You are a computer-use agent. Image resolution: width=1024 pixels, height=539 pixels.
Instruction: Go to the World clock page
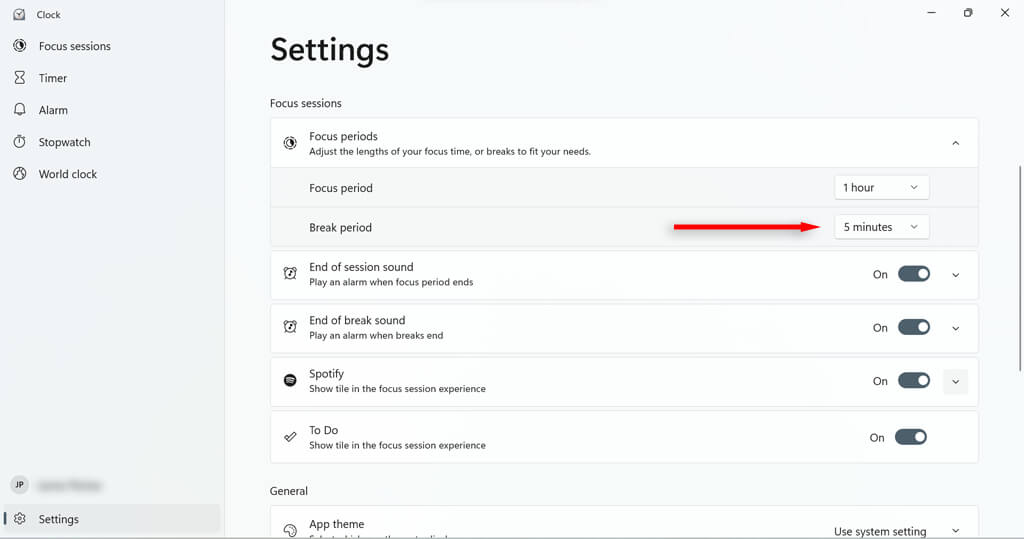68,174
